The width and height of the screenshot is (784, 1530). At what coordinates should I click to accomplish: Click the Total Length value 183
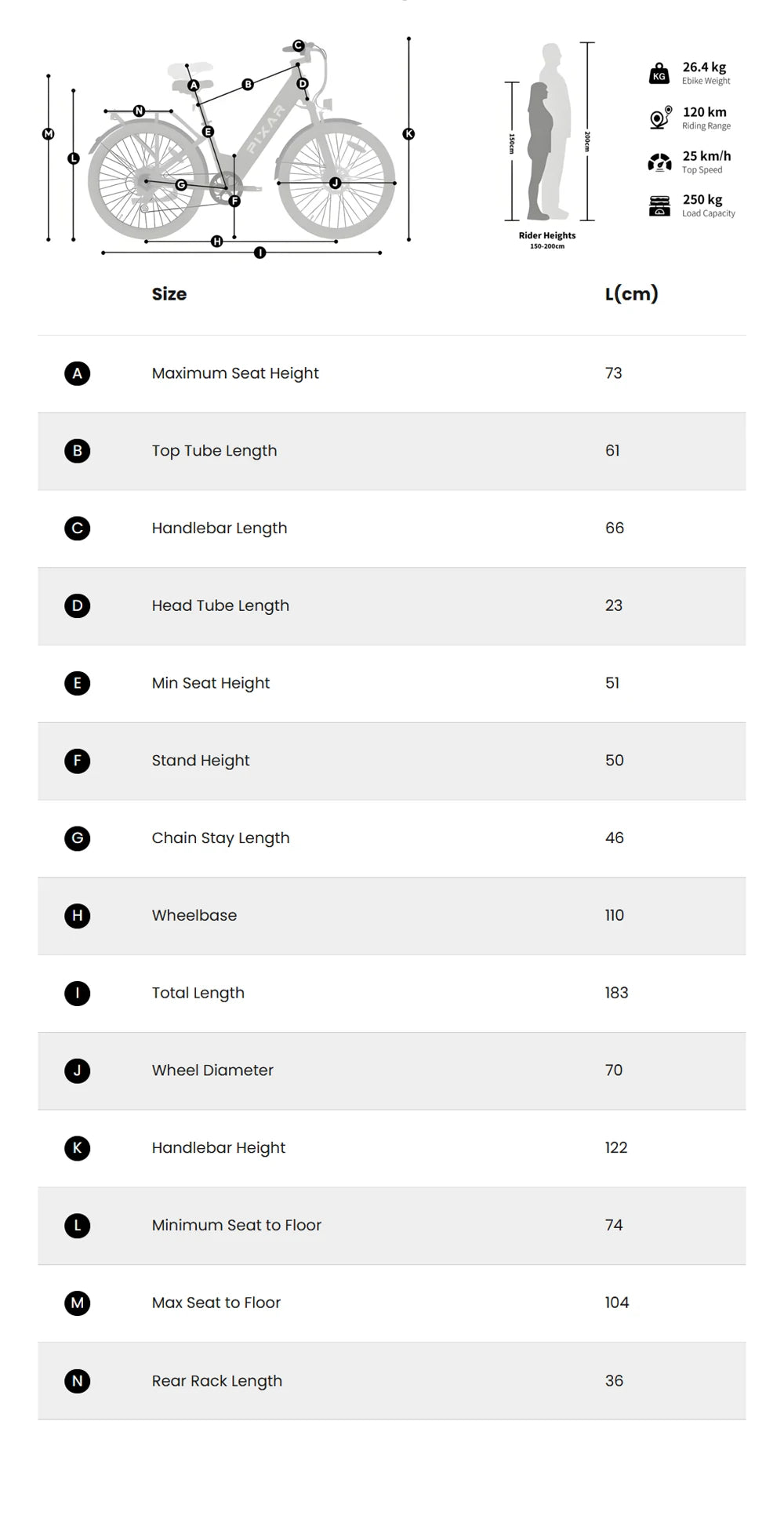pos(616,993)
